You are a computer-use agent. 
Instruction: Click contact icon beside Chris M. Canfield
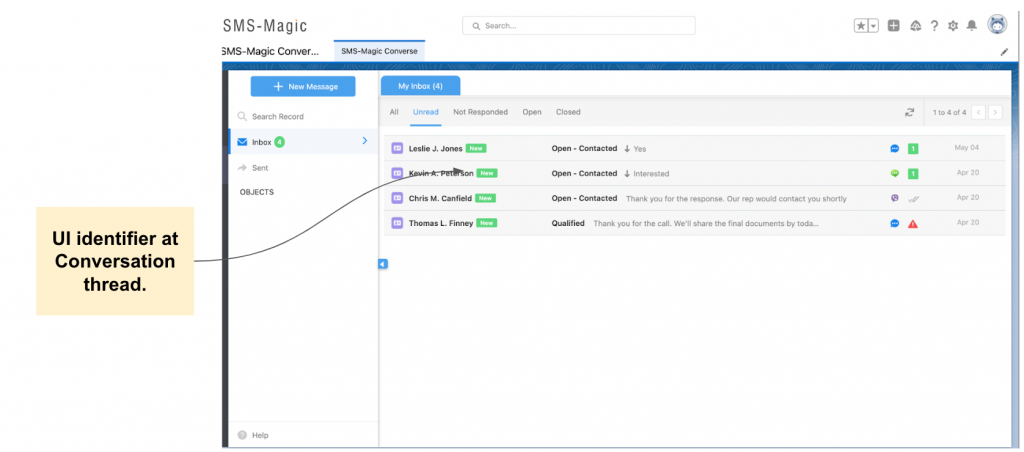(x=396, y=198)
